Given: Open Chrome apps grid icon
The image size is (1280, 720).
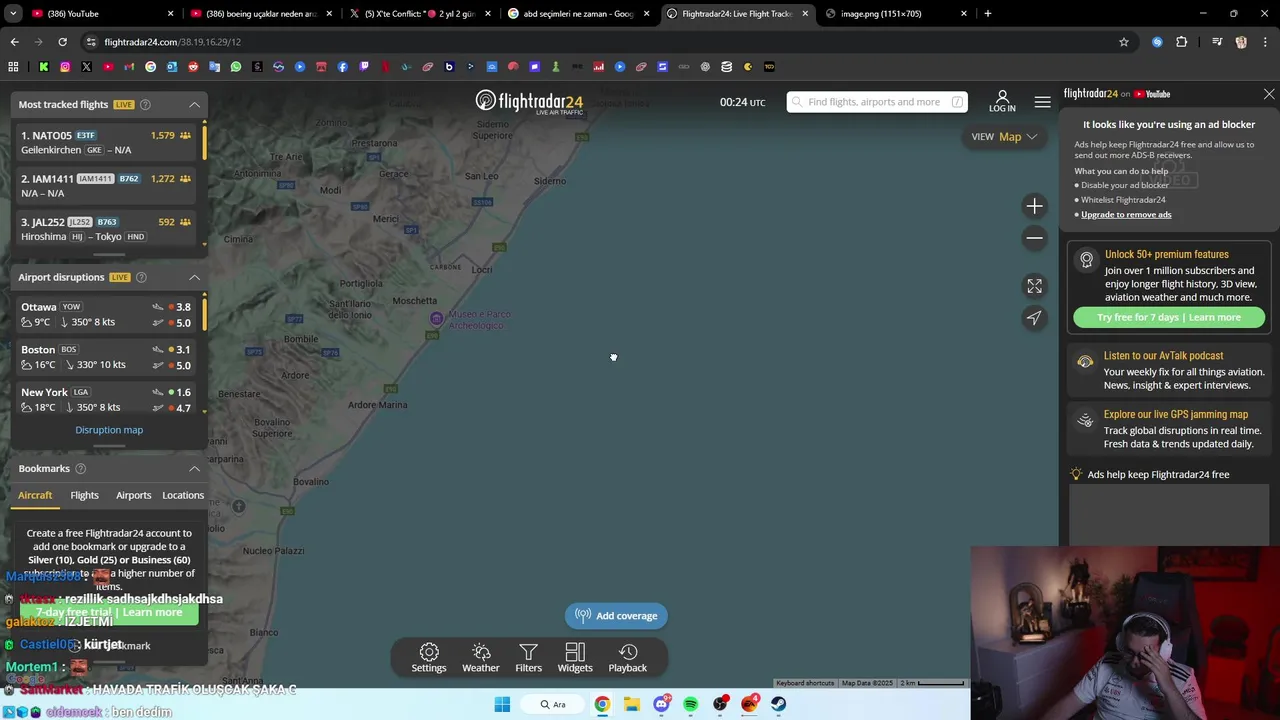Looking at the screenshot, I should 13,67.
